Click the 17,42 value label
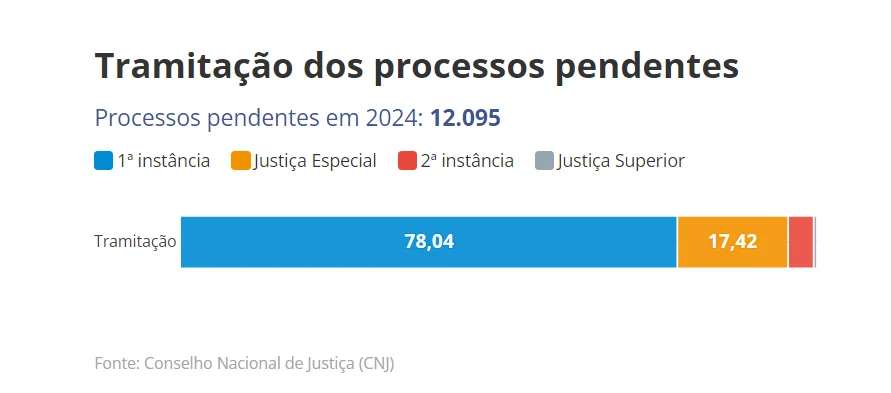This screenshot has height=393, width=891. point(732,242)
